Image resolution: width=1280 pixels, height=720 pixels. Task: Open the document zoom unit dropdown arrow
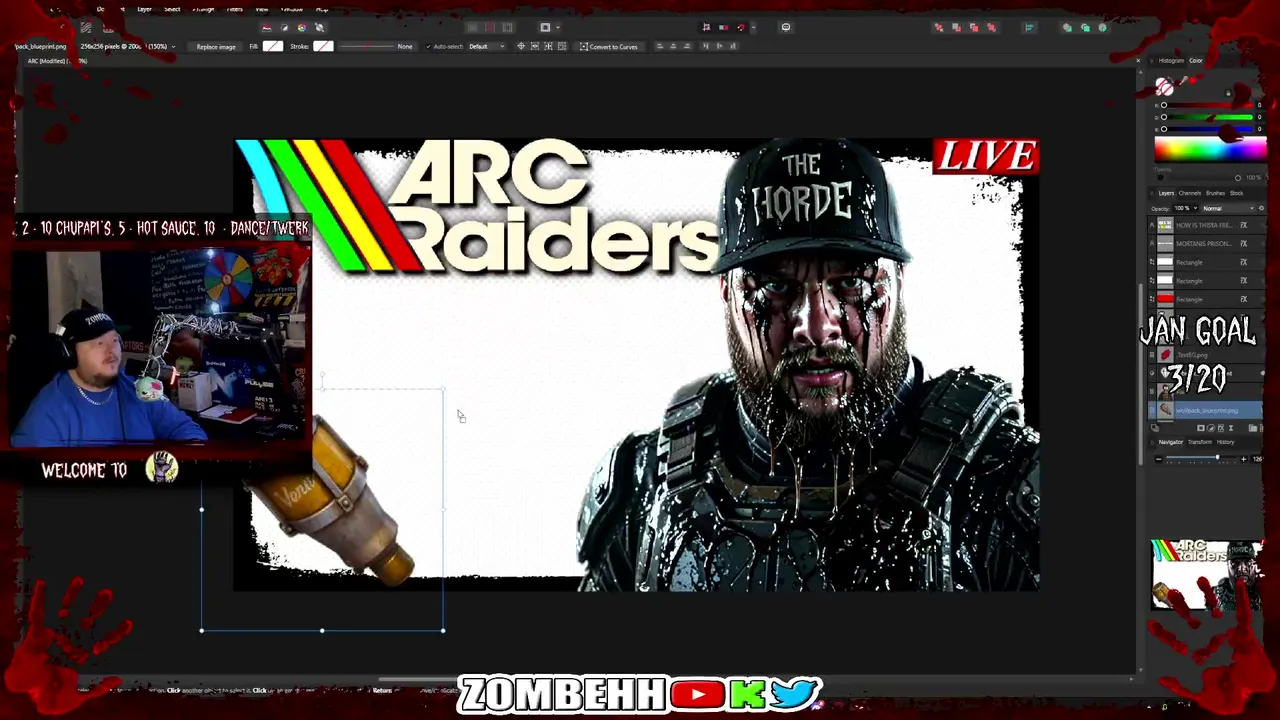173,47
